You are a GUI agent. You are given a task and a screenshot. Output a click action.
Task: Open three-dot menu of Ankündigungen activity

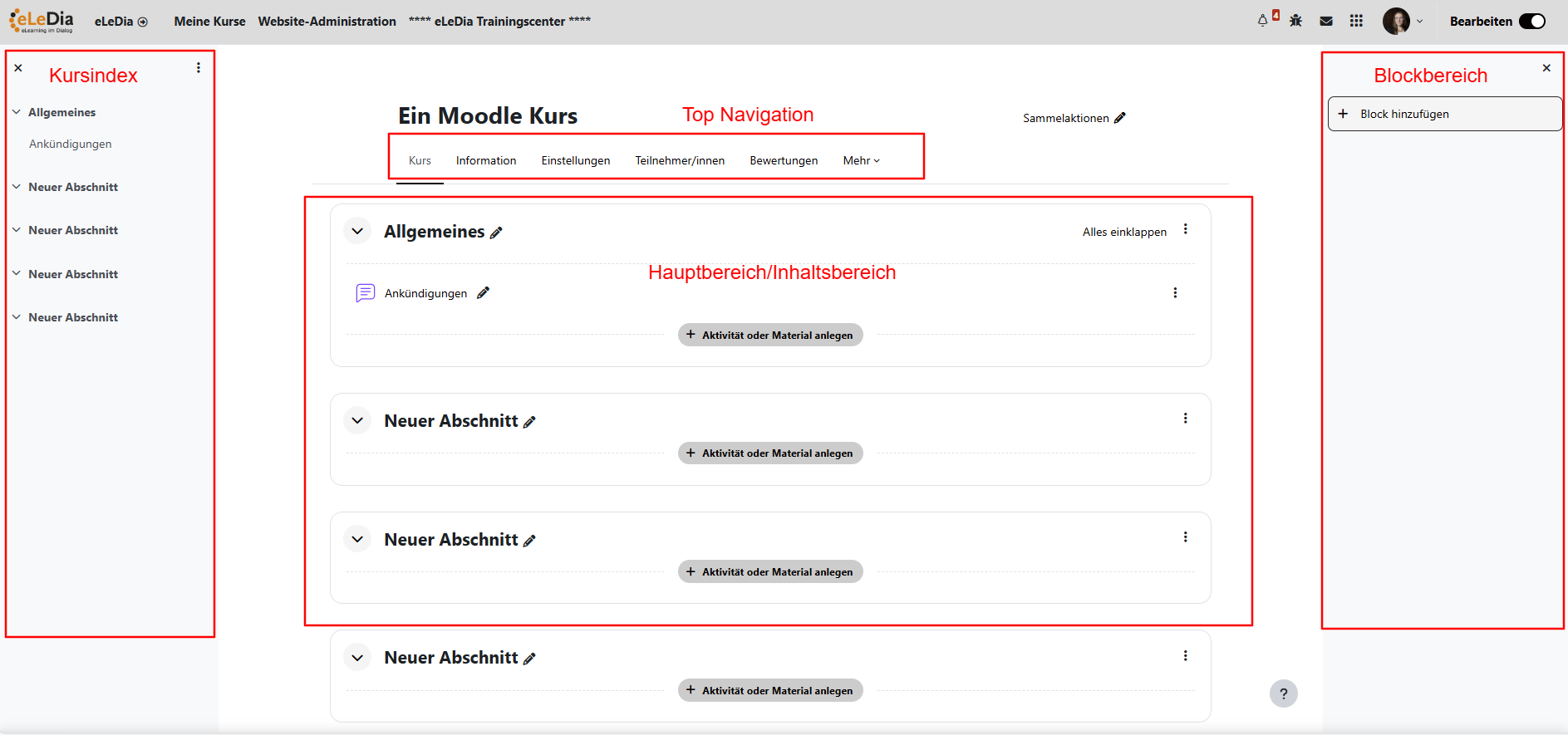coord(1175,293)
